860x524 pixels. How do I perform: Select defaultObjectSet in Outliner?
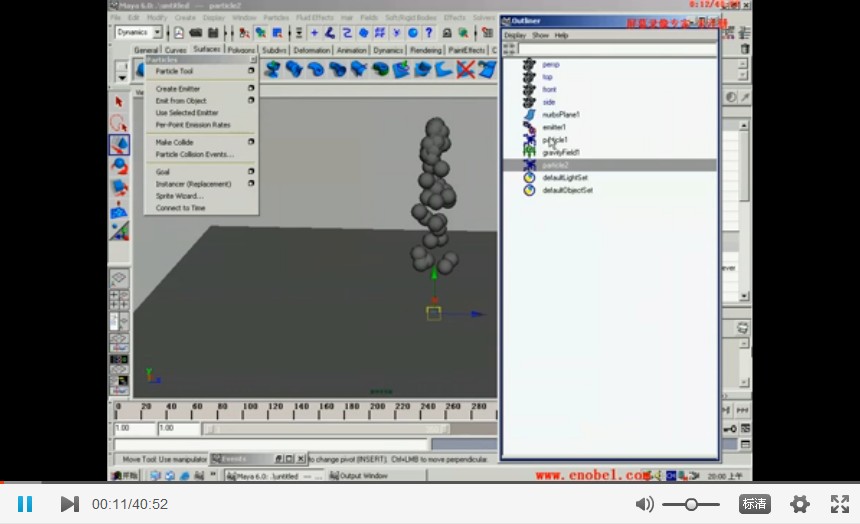tap(567, 190)
